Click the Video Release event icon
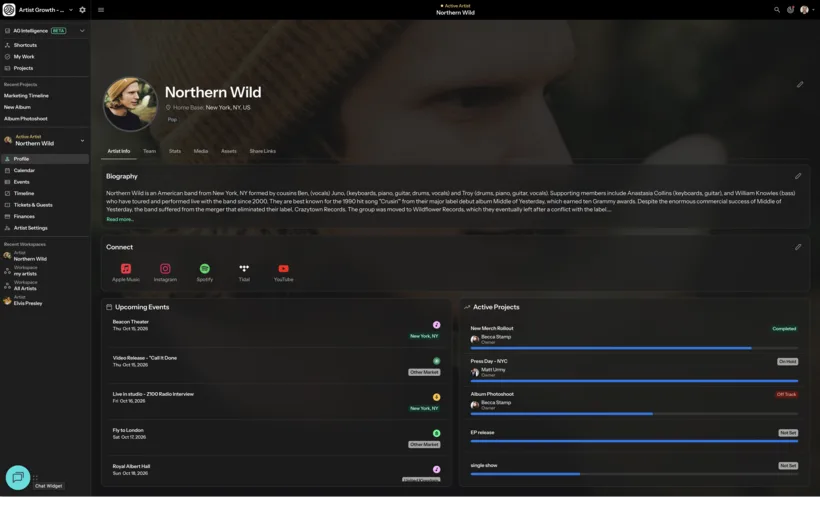 click(x=437, y=361)
